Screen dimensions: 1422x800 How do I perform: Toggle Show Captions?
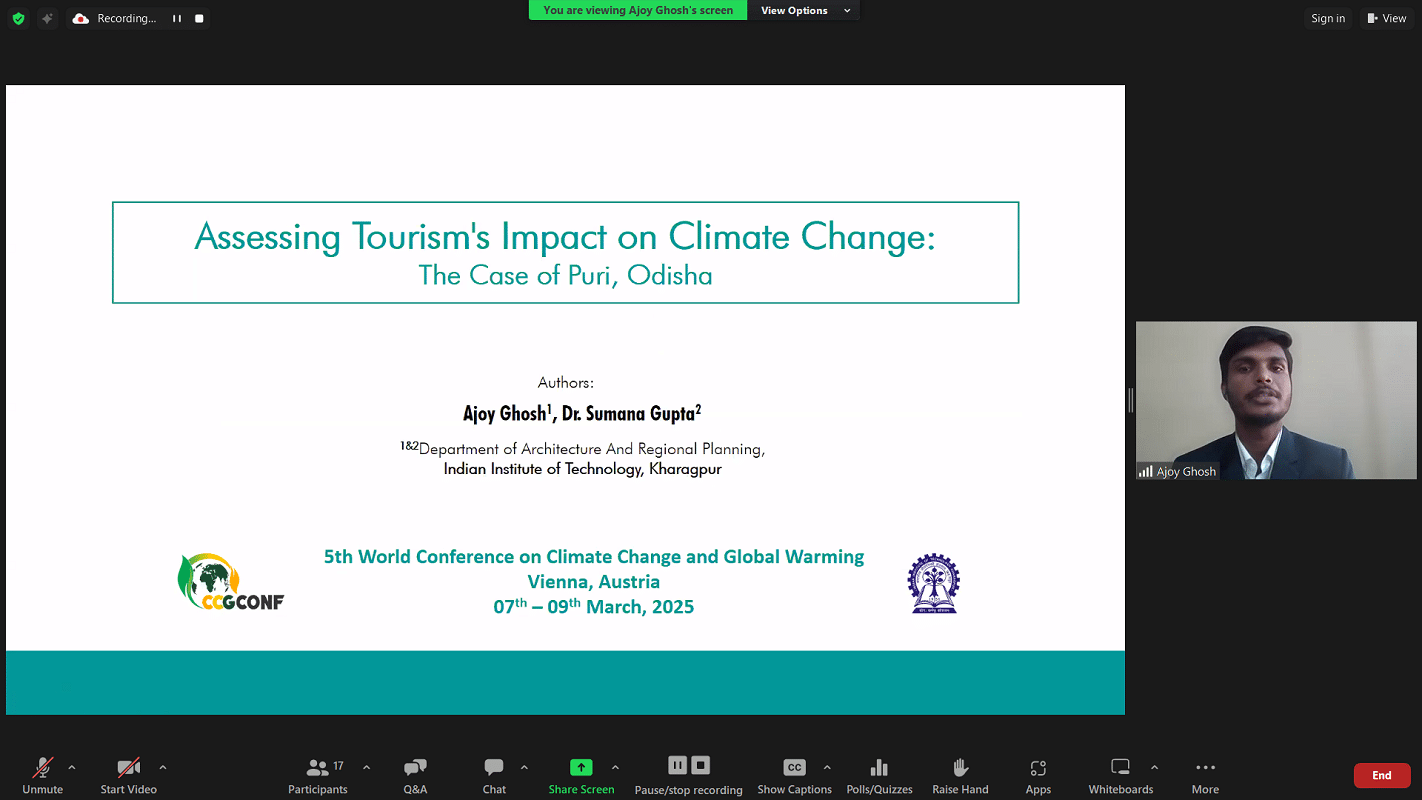click(x=794, y=774)
